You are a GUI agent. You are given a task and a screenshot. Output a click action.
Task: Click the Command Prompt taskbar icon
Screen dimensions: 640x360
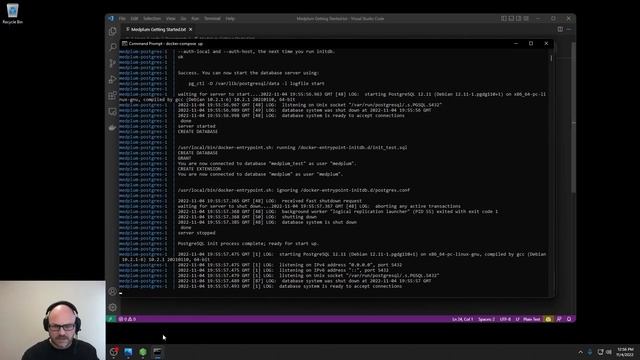click(x=158, y=352)
